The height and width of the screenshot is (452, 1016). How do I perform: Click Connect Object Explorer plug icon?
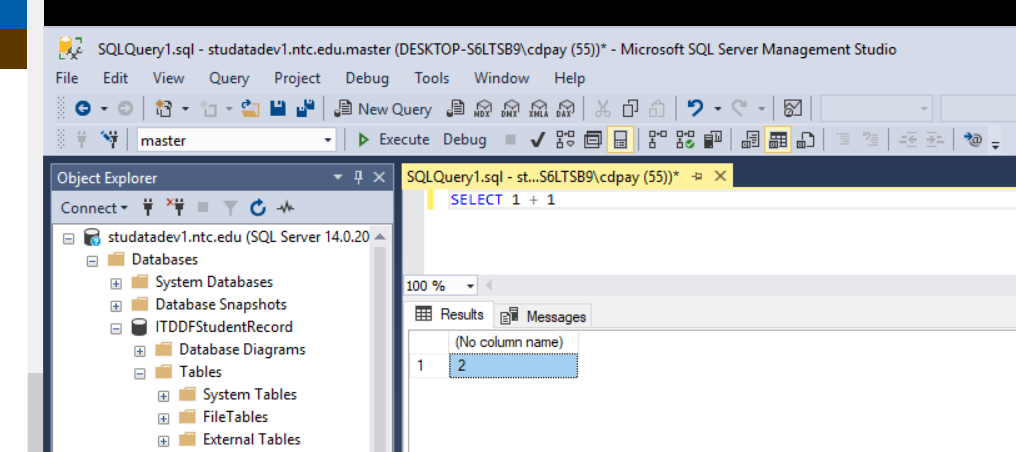(x=148, y=207)
